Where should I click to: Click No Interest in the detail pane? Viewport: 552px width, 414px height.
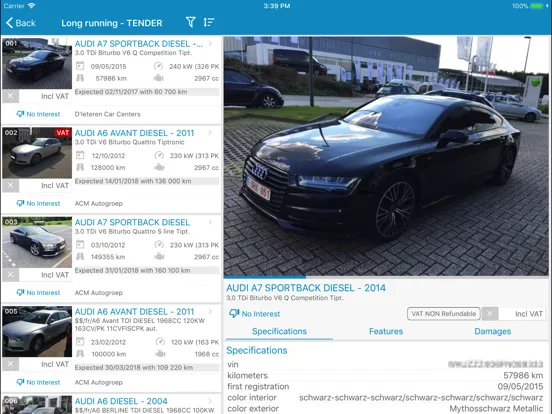pyautogui.click(x=254, y=314)
